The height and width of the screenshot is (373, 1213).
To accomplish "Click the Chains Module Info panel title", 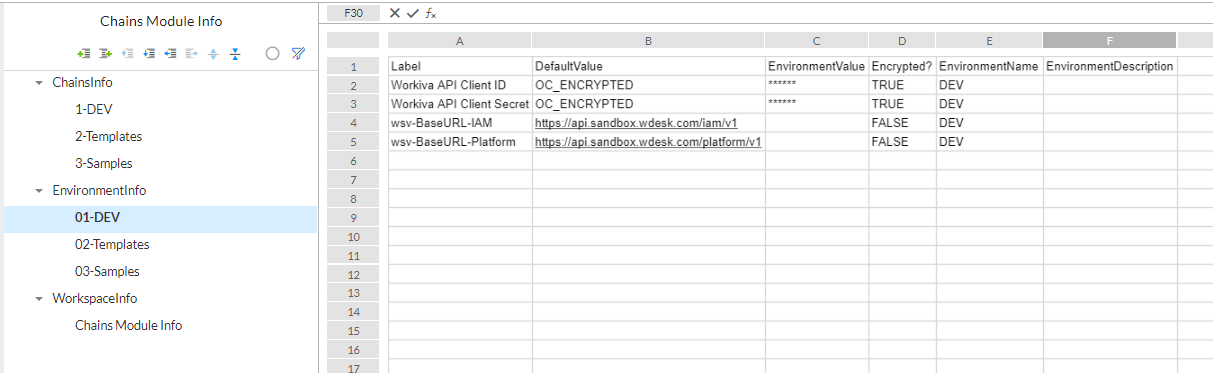I will point(161,21).
